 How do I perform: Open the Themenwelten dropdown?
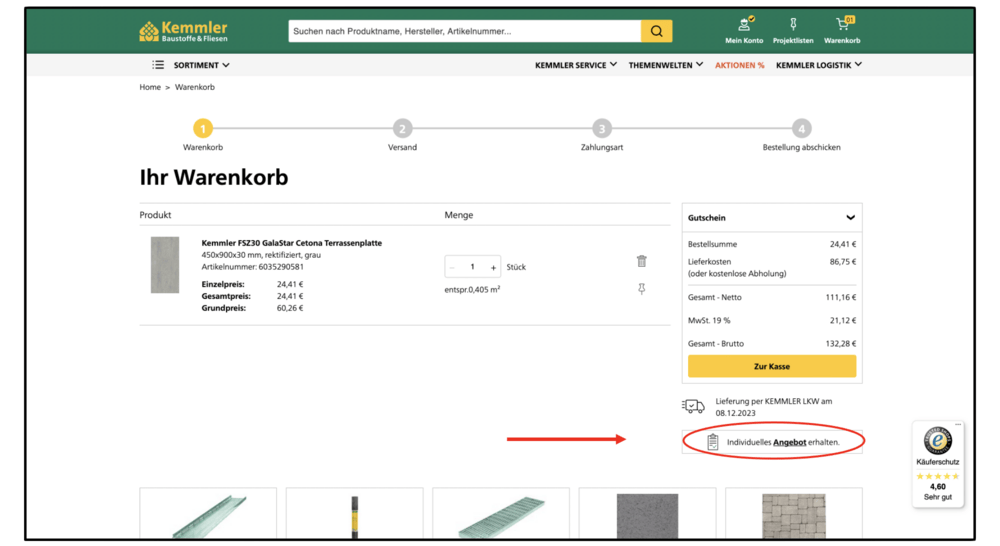666,65
